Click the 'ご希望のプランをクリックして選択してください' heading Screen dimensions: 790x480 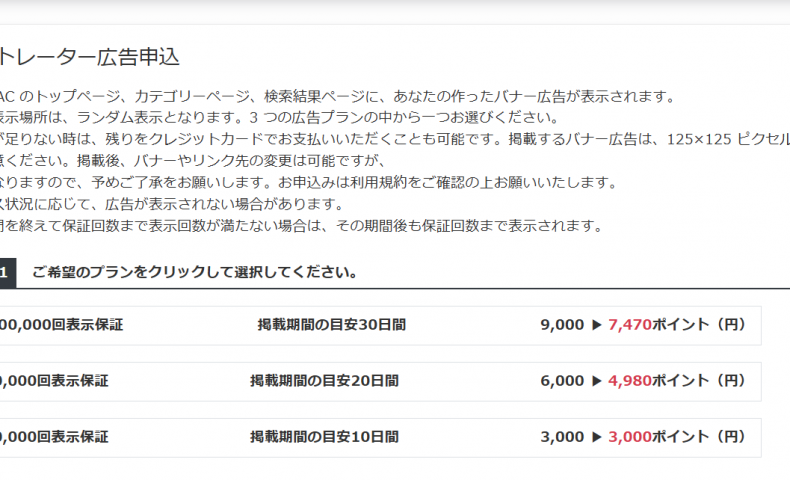pyautogui.click(x=195, y=272)
